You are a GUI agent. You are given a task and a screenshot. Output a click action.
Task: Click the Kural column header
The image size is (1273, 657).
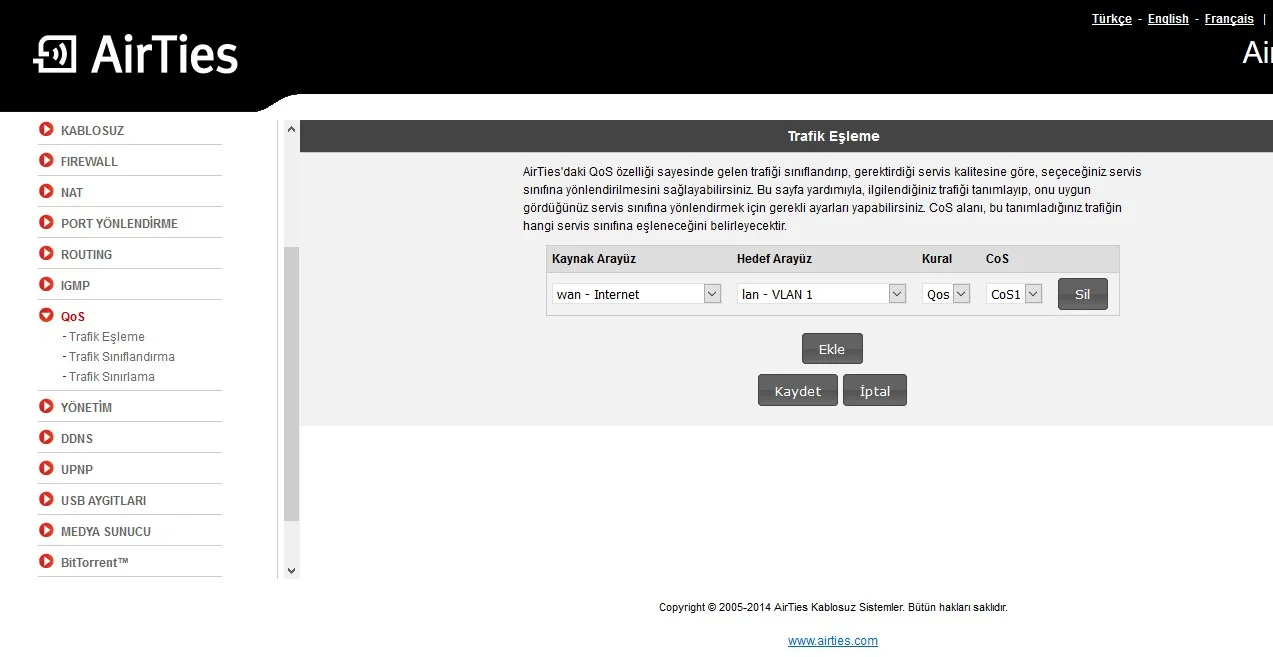pos(937,259)
